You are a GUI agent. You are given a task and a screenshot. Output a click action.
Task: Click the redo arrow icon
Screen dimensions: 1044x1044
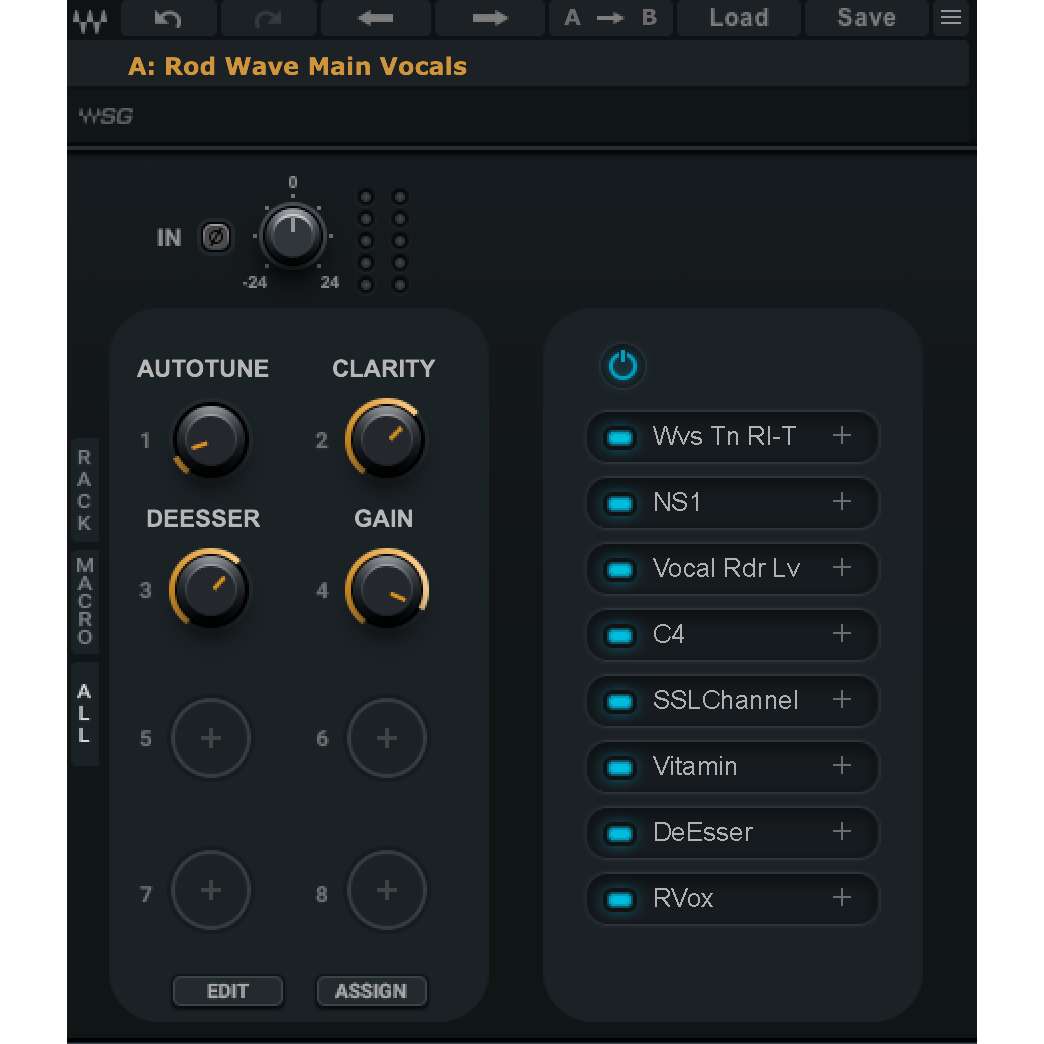(268, 18)
